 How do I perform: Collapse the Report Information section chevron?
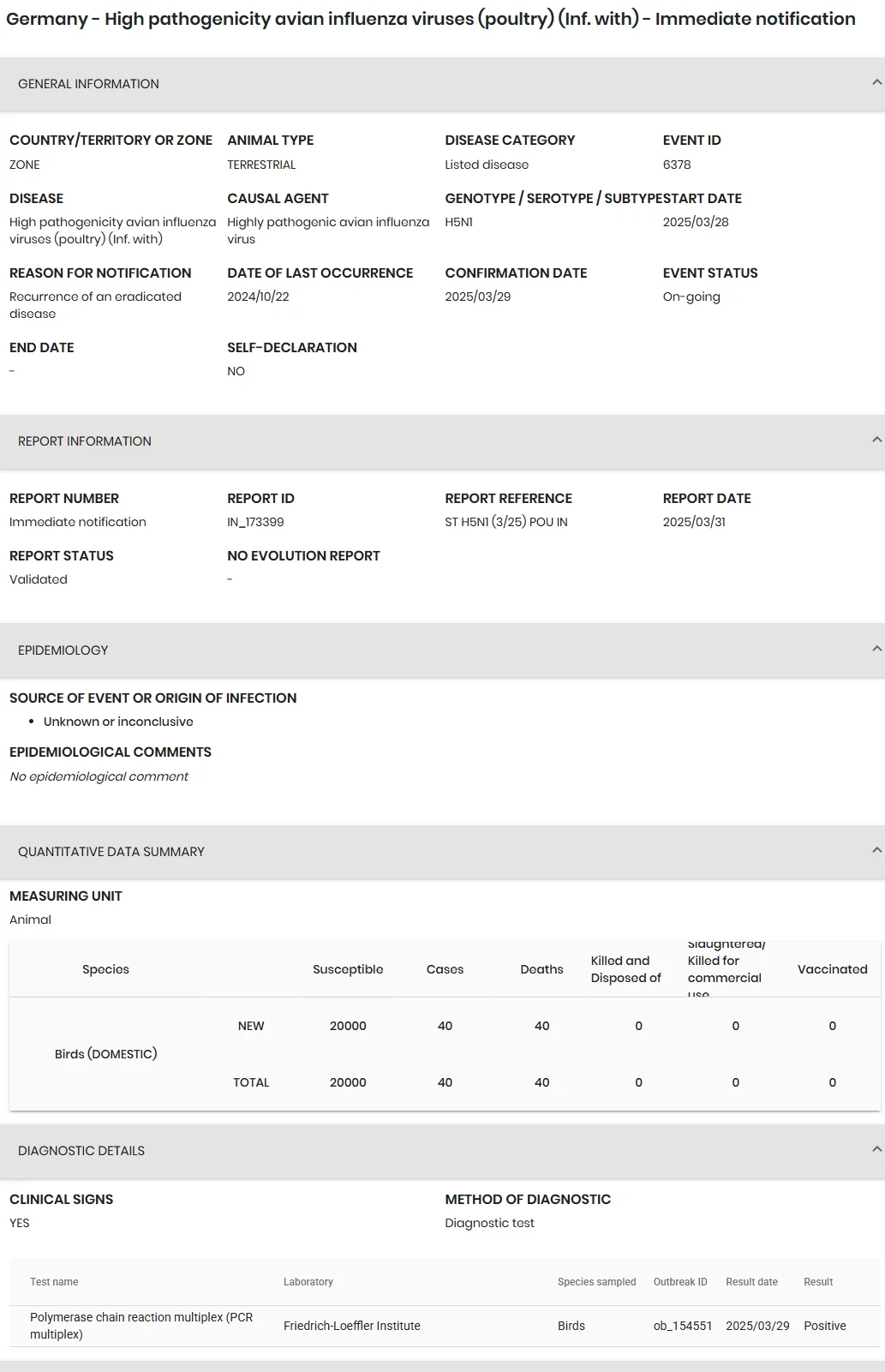tap(876, 440)
